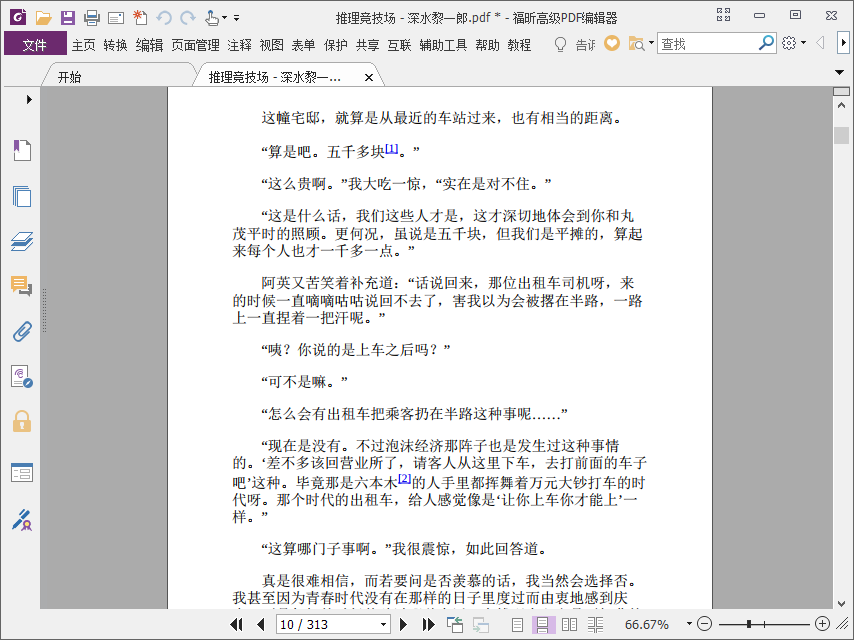Follow the footnote [2] link
Viewport: 854px width, 640px height.
404,479
